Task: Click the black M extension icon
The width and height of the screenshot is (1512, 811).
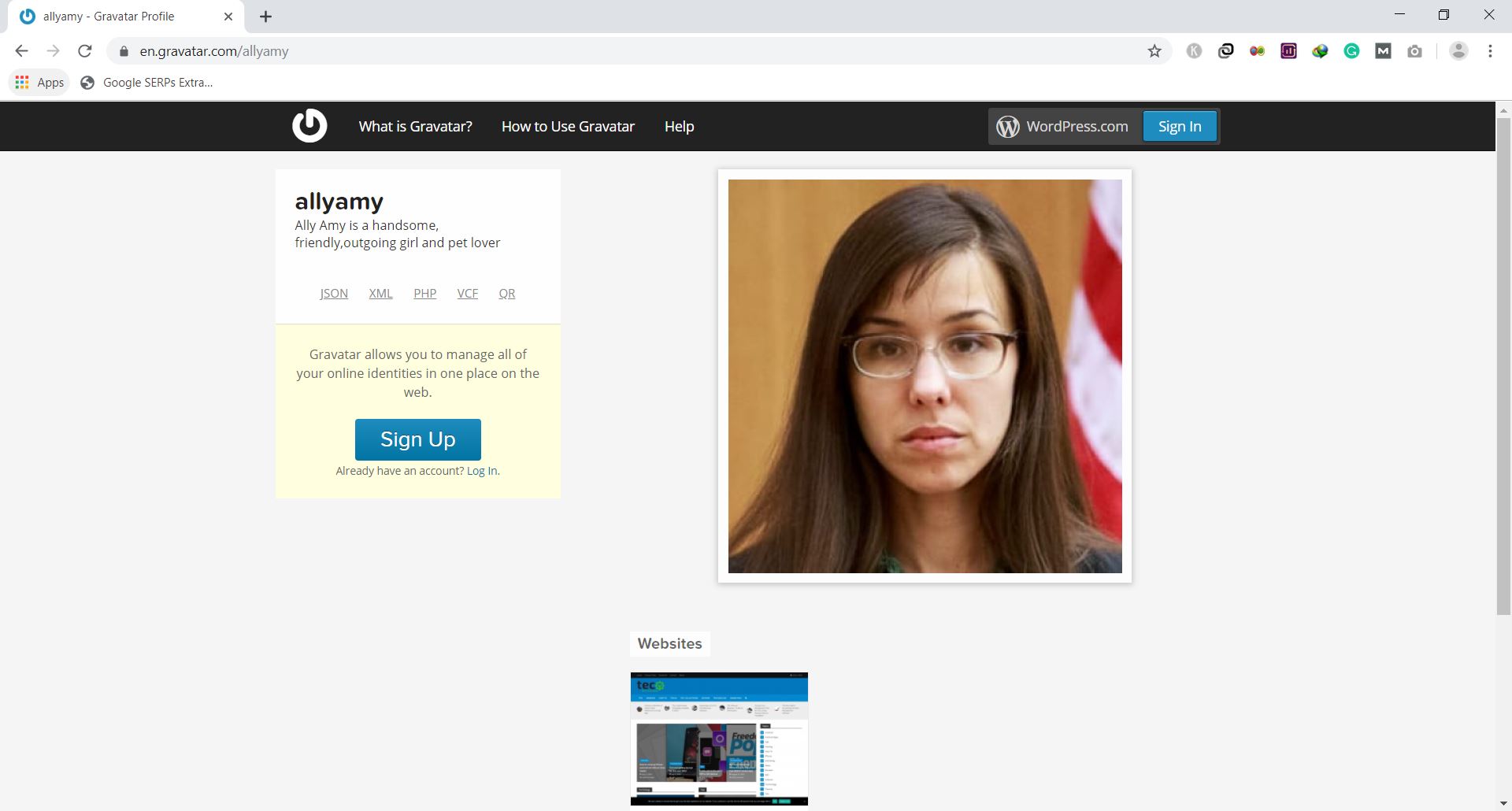Action: click(x=1383, y=51)
